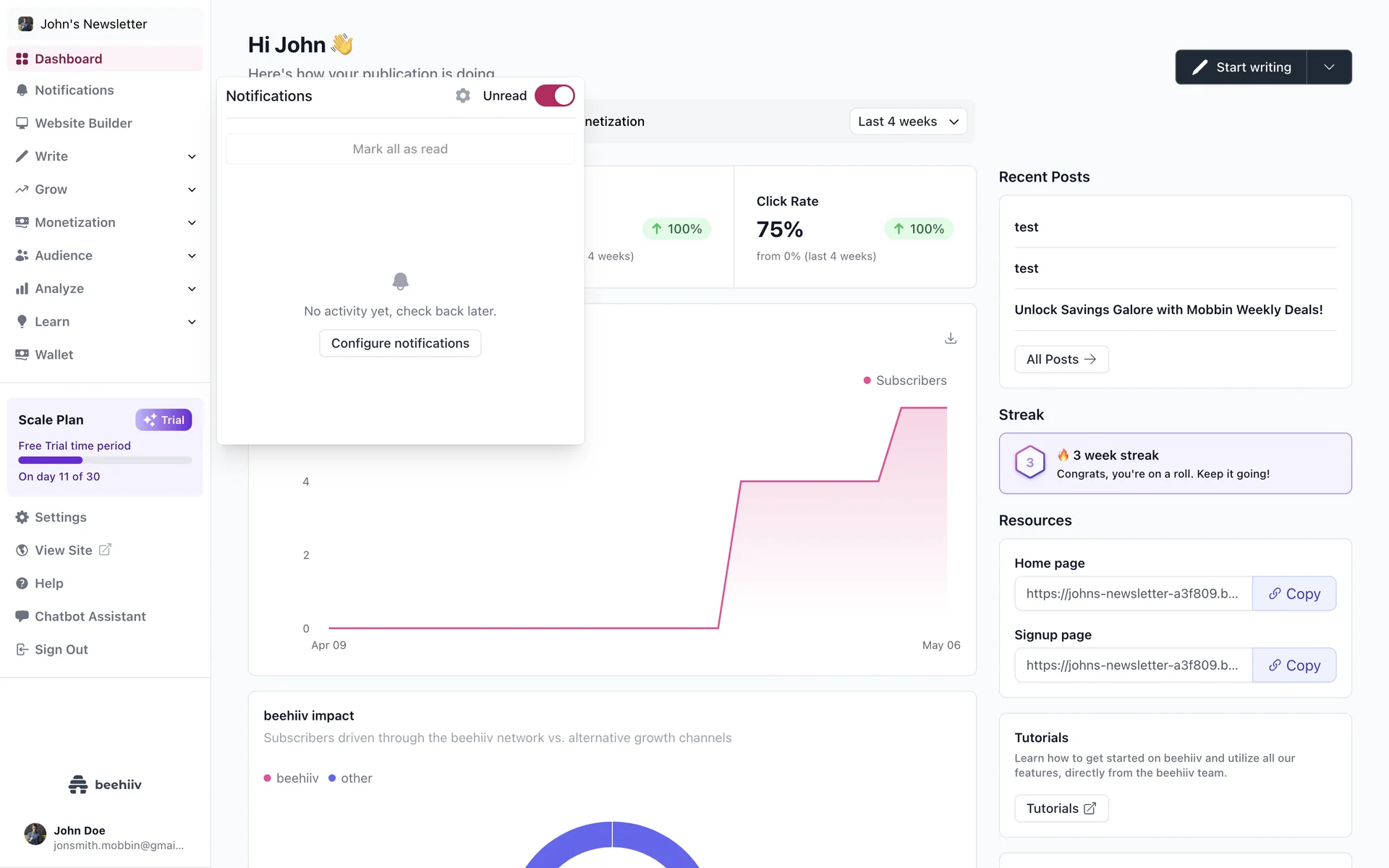The image size is (1389, 868).
Task: Open View Site external link icon
Action: click(105, 550)
